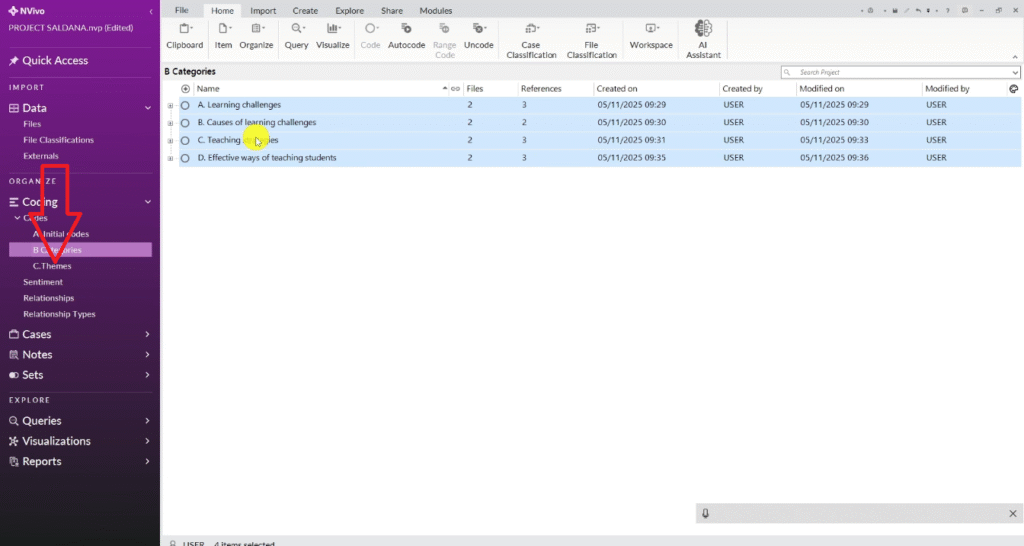Open the Clipboard ribbon tool

coord(184,36)
